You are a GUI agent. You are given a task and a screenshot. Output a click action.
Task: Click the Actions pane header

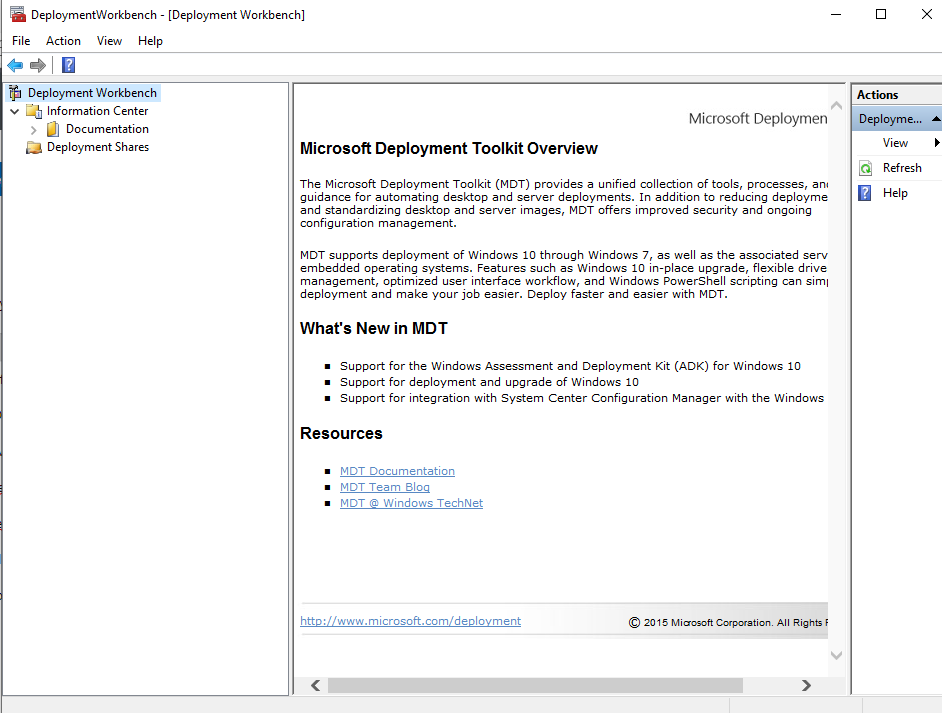click(x=896, y=95)
